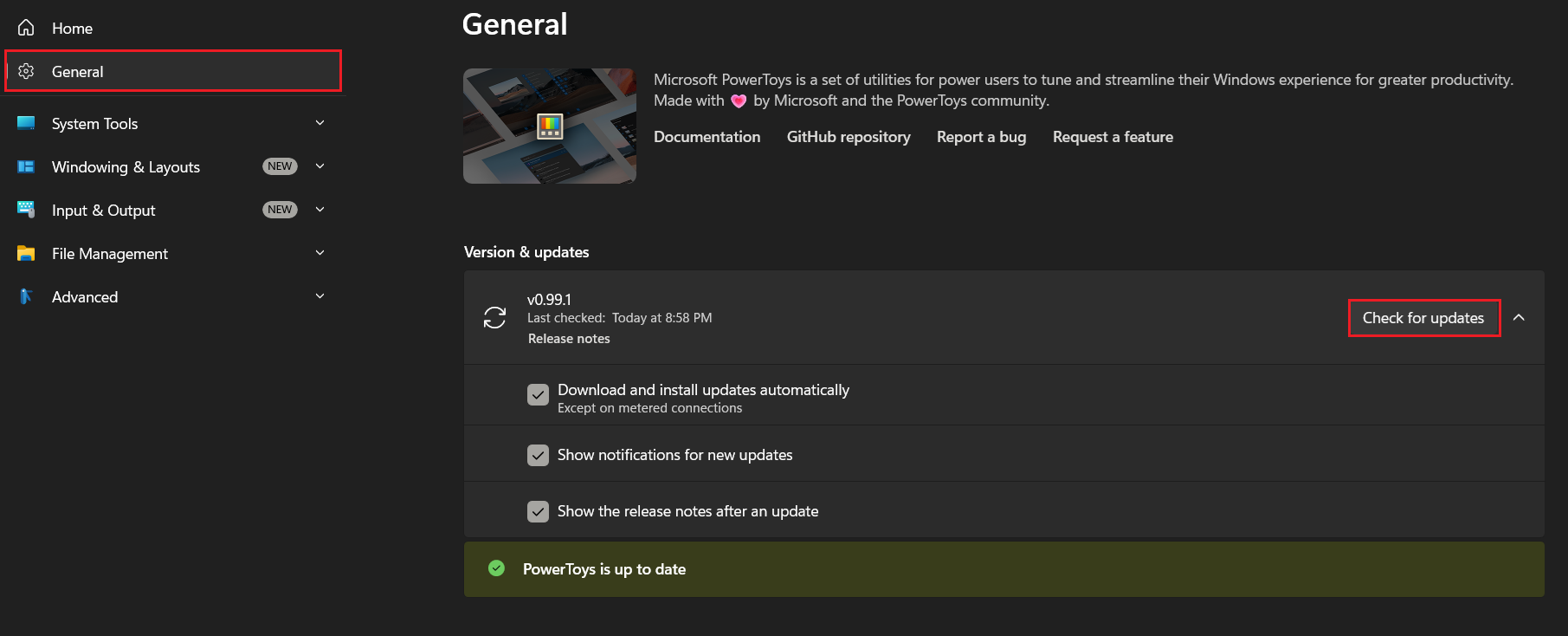The width and height of the screenshot is (1568, 636).
Task: Click the PowerToys banner thumbnail image
Action: tap(550, 126)
